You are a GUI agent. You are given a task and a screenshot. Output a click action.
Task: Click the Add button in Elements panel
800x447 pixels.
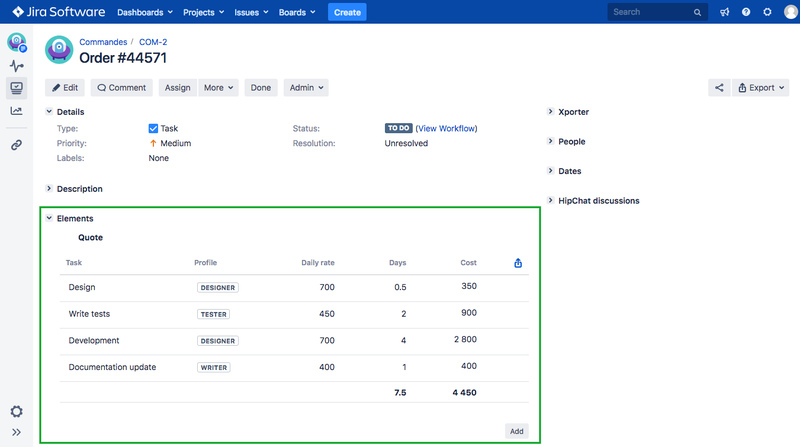coord(516,431)
